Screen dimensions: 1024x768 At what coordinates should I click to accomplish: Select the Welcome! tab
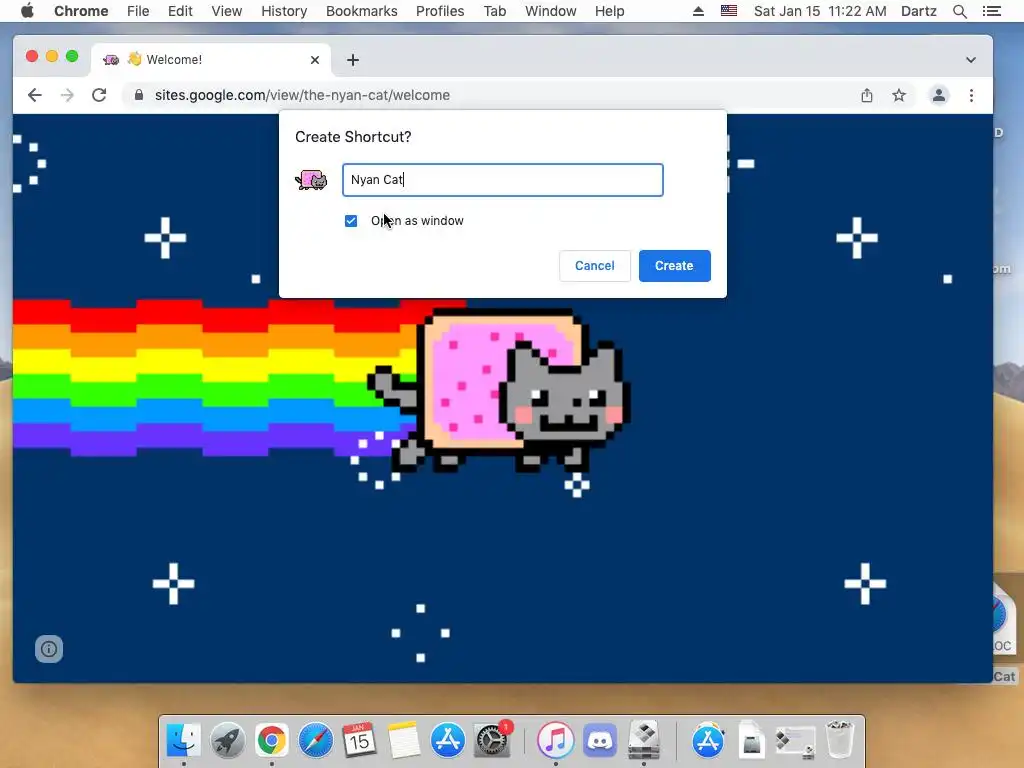click(210, 59)
